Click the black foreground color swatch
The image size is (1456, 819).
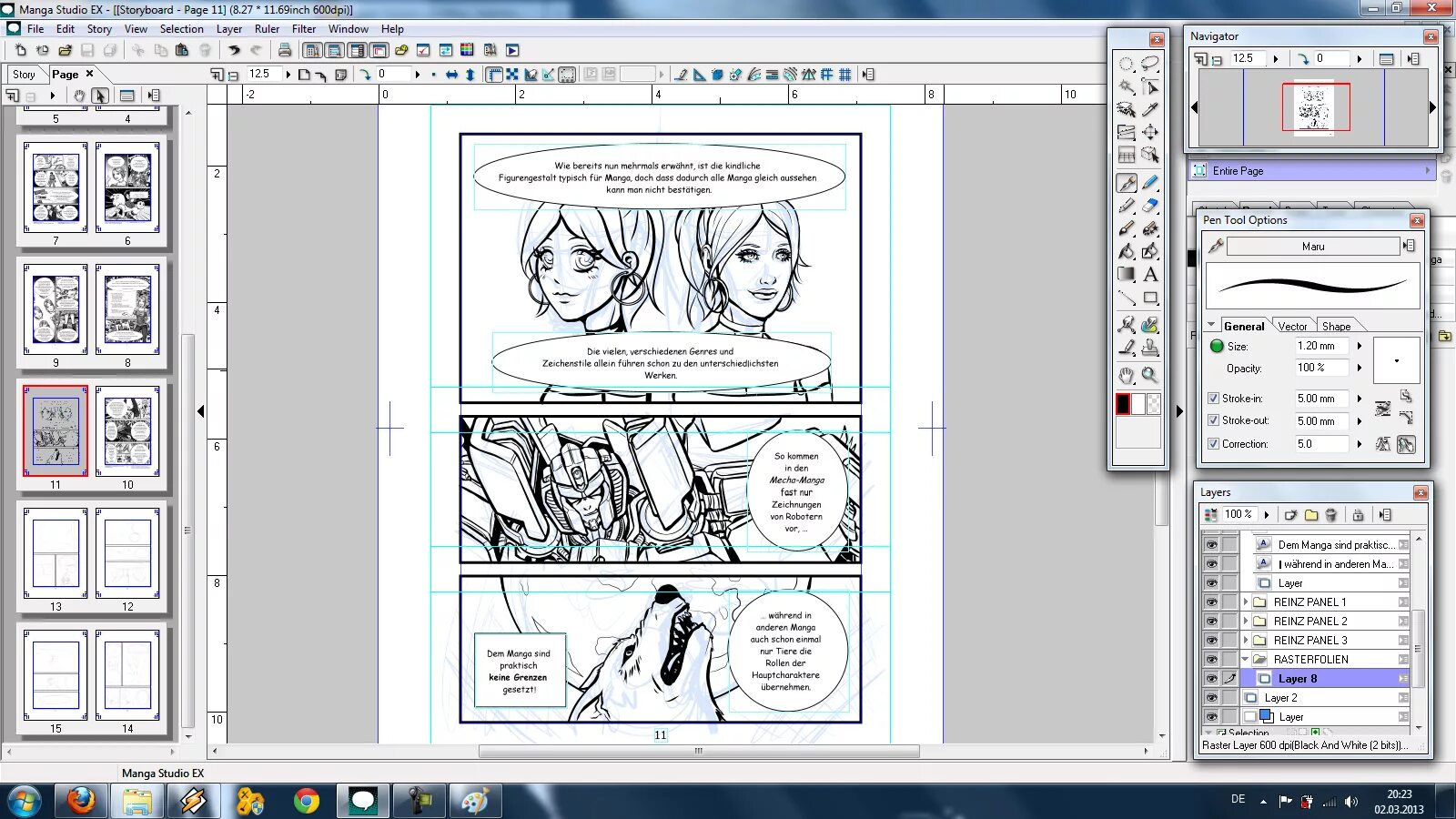[1123, 404]
